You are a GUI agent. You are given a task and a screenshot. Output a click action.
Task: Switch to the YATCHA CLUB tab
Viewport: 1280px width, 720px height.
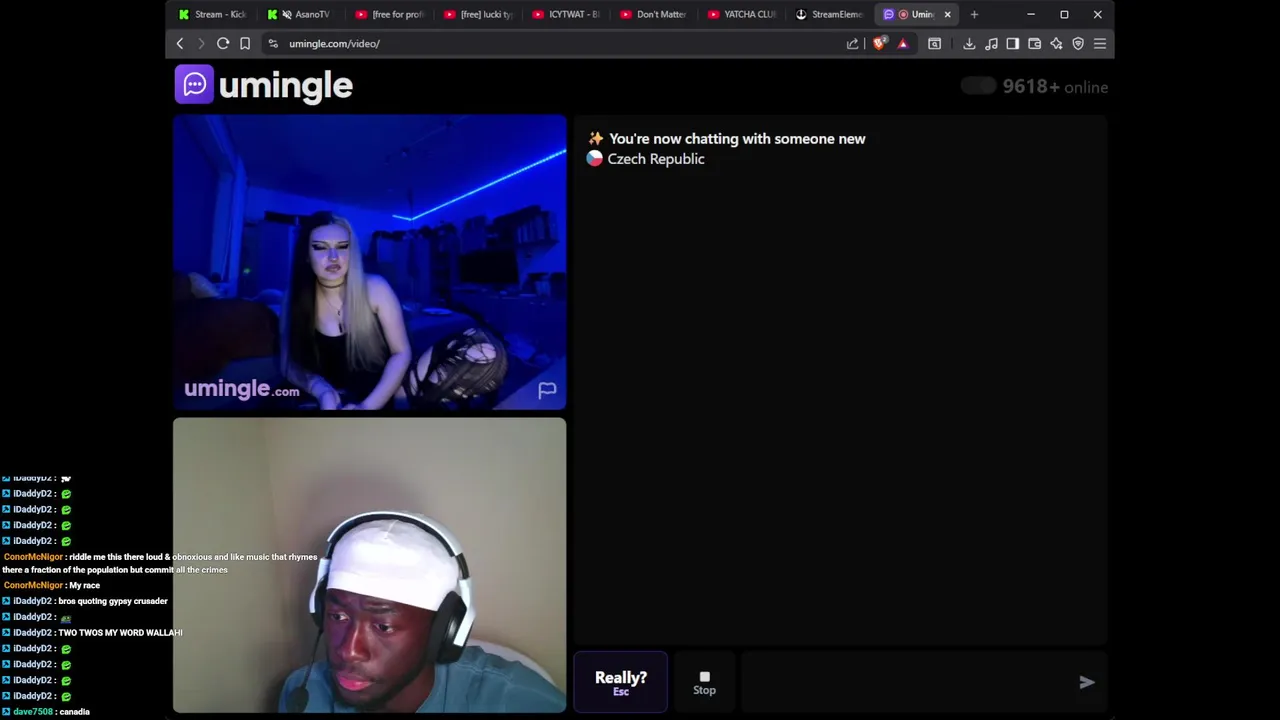pos(742,14)
